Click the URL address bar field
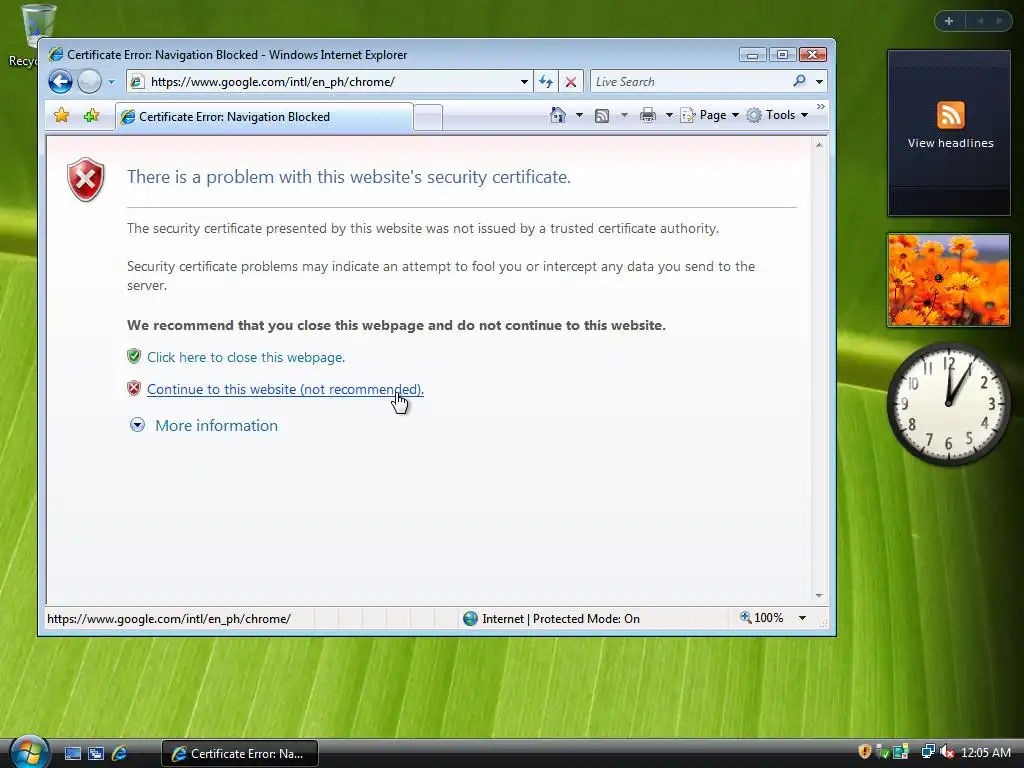Screen dimensions: 1024x768 pyautogui.click(x=325, y=82)
